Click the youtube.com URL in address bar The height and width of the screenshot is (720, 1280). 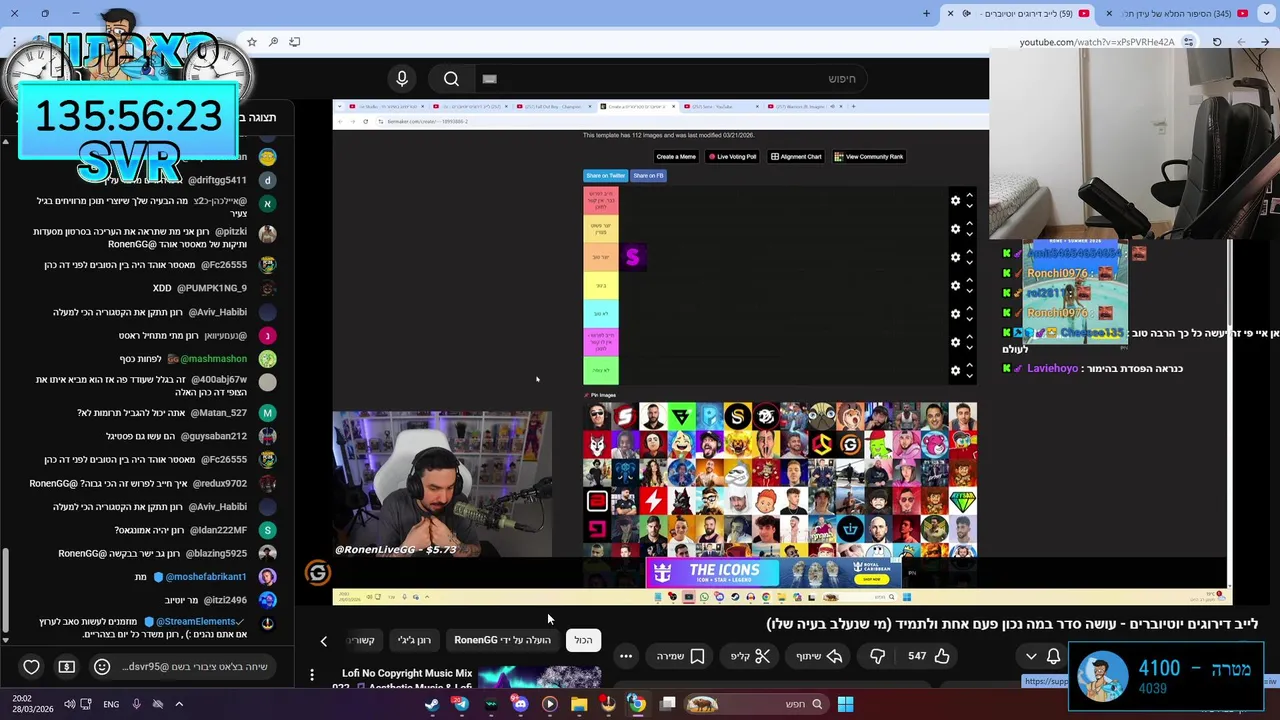[1097, 42]
